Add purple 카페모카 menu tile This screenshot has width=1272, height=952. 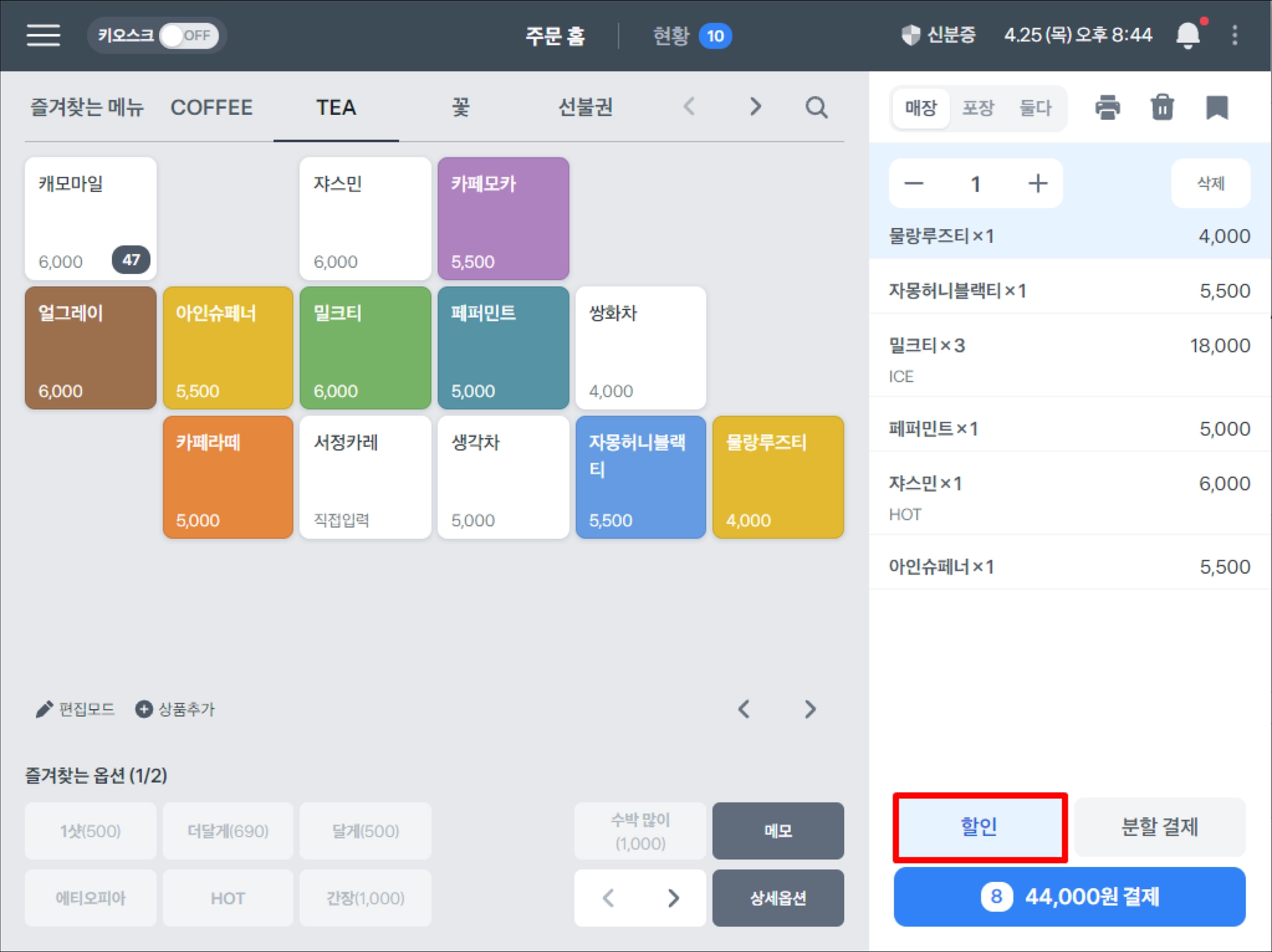click(503, 219)
